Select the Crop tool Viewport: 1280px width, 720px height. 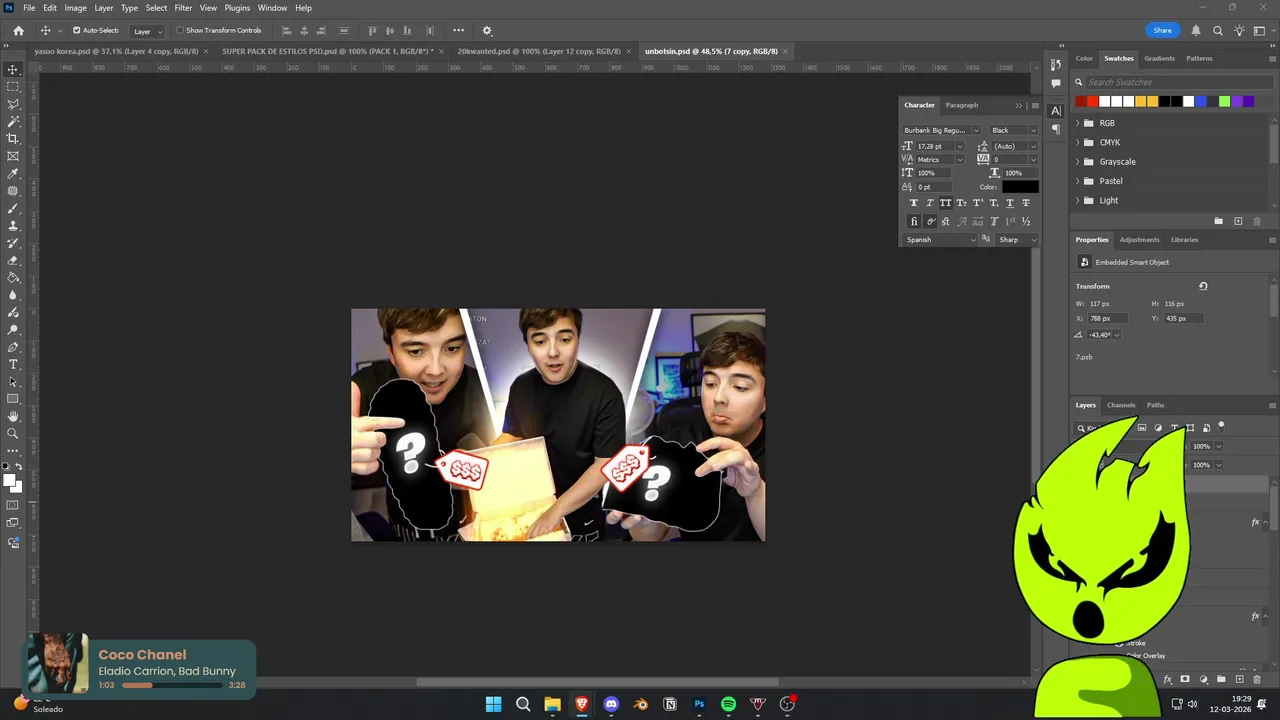pos(13,139)
